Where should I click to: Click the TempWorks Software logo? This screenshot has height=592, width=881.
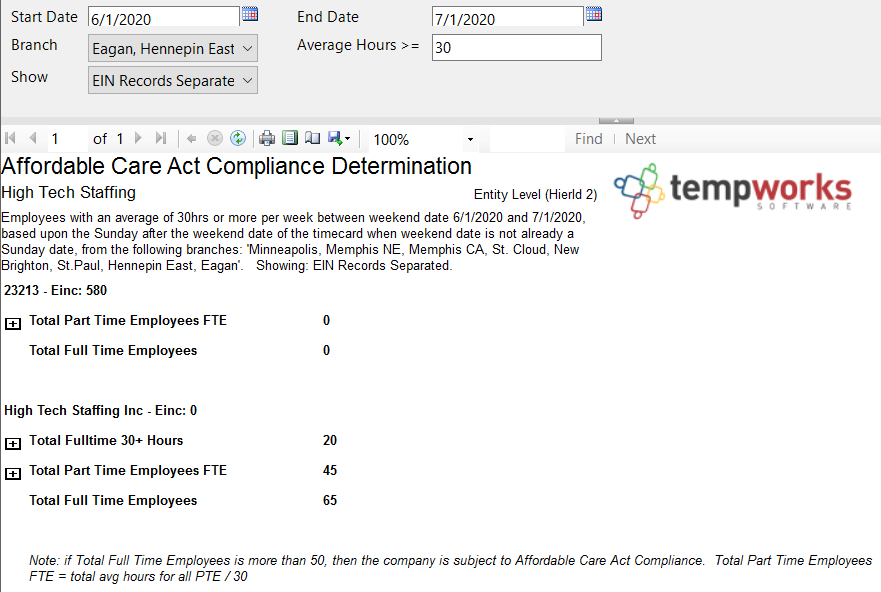click(733, 190)
